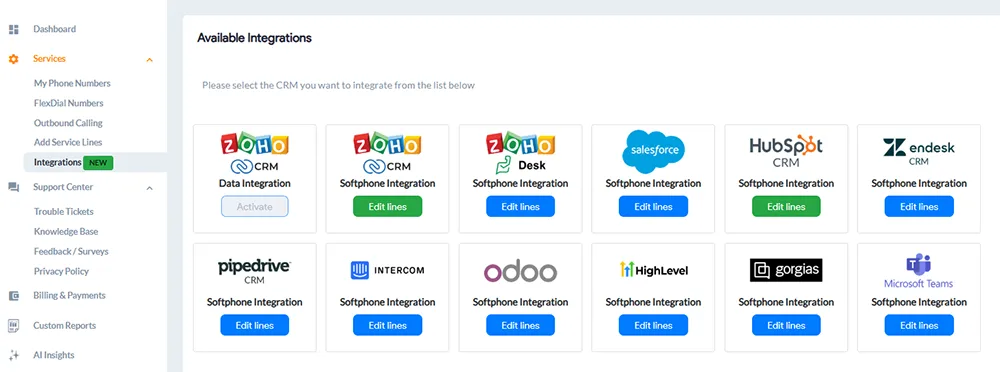Viewport: 1000px width, 372px height.
Task: Click the Intercom logo
Action: (387, 271)
